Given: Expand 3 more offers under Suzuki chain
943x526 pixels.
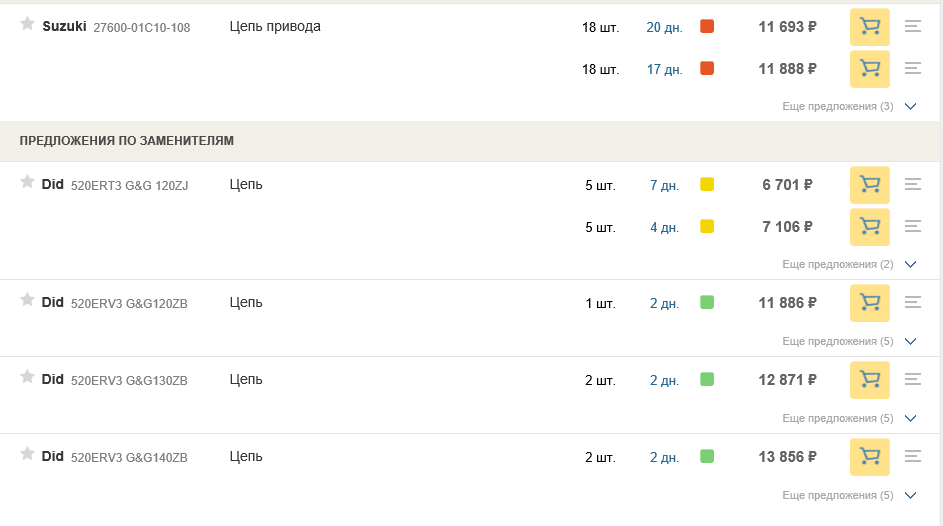Looking at the screenshot, I should (849, 106).
